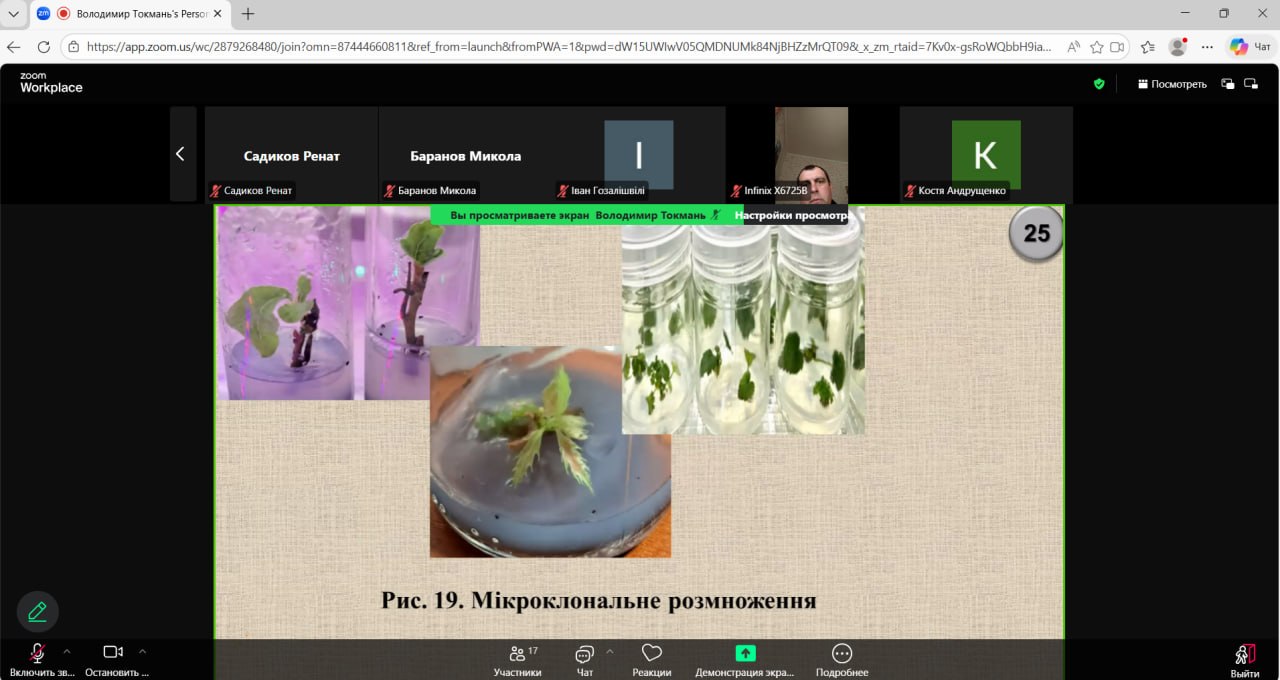Click the green annotation pencil icon
Viewport: 1280px width, 680px height.
37,612
